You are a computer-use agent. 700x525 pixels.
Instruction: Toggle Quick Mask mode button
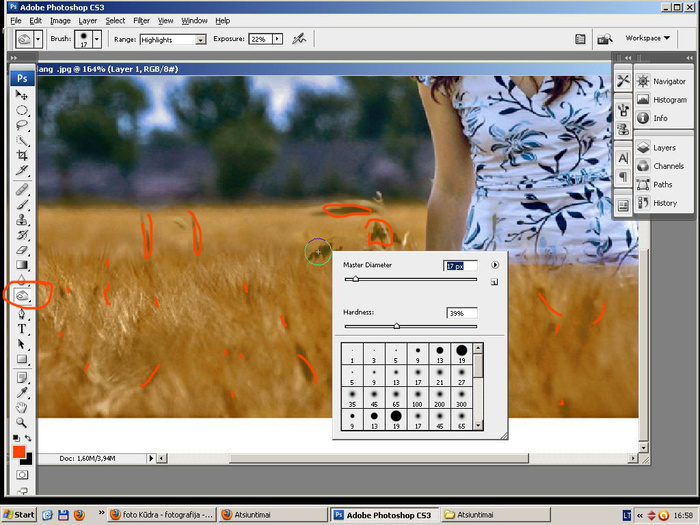coord(22,476)
